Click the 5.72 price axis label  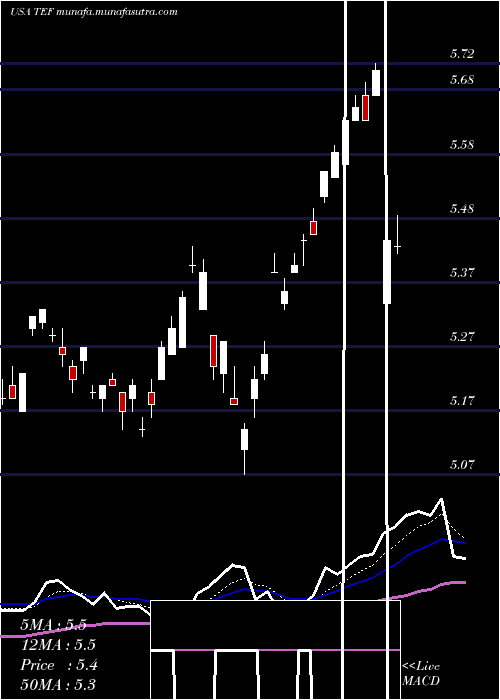462,54
